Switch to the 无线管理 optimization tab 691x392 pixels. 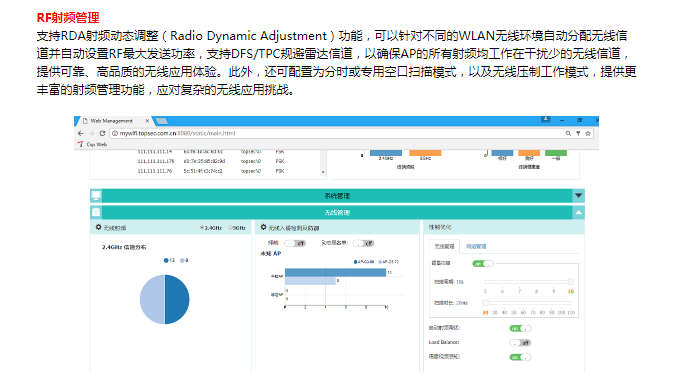(444, 247)
